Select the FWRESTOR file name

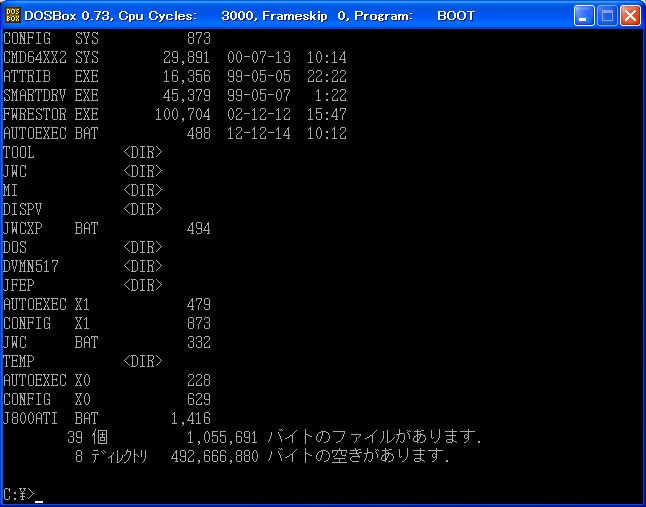point(35,114)
